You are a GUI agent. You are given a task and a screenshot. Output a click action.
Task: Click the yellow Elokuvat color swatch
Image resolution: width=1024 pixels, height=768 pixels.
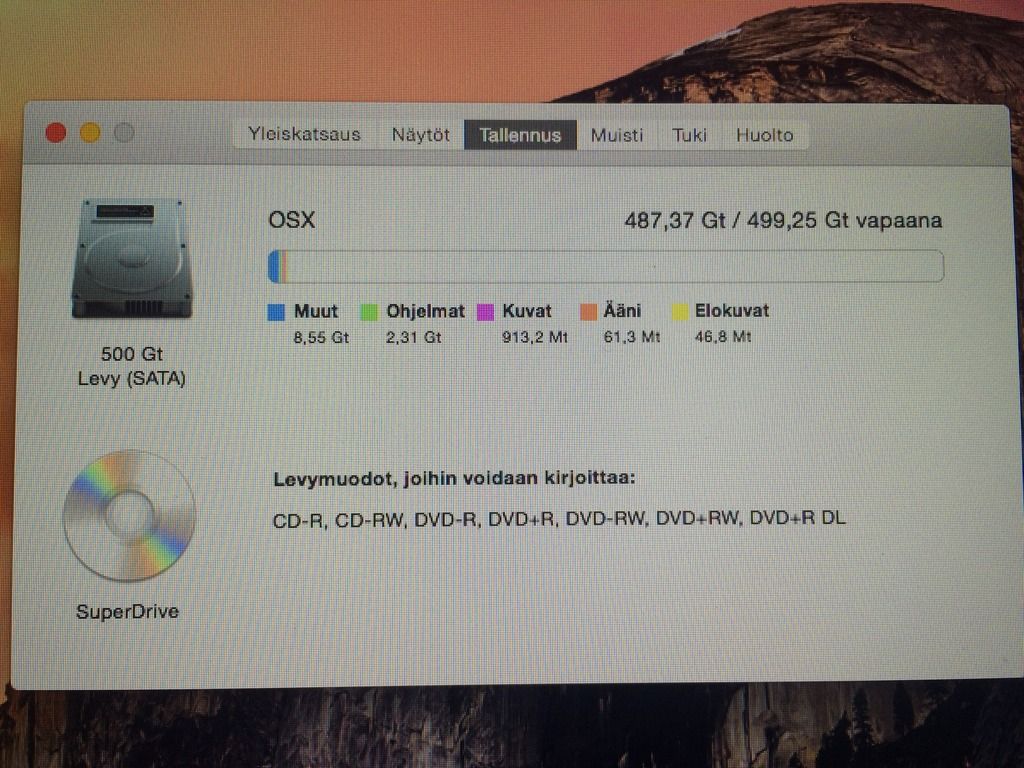680,312
